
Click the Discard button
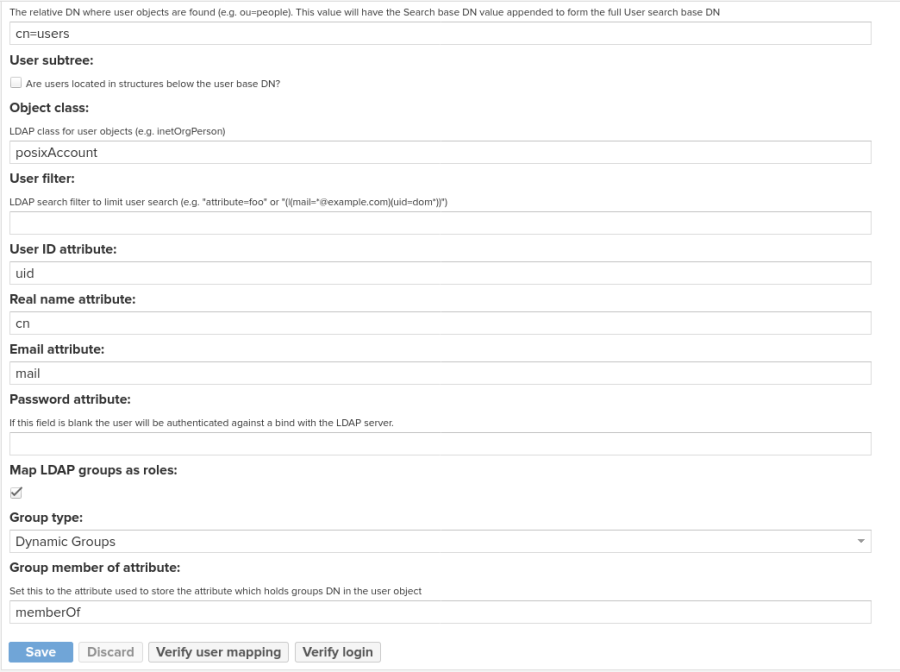tap(110, 652)
